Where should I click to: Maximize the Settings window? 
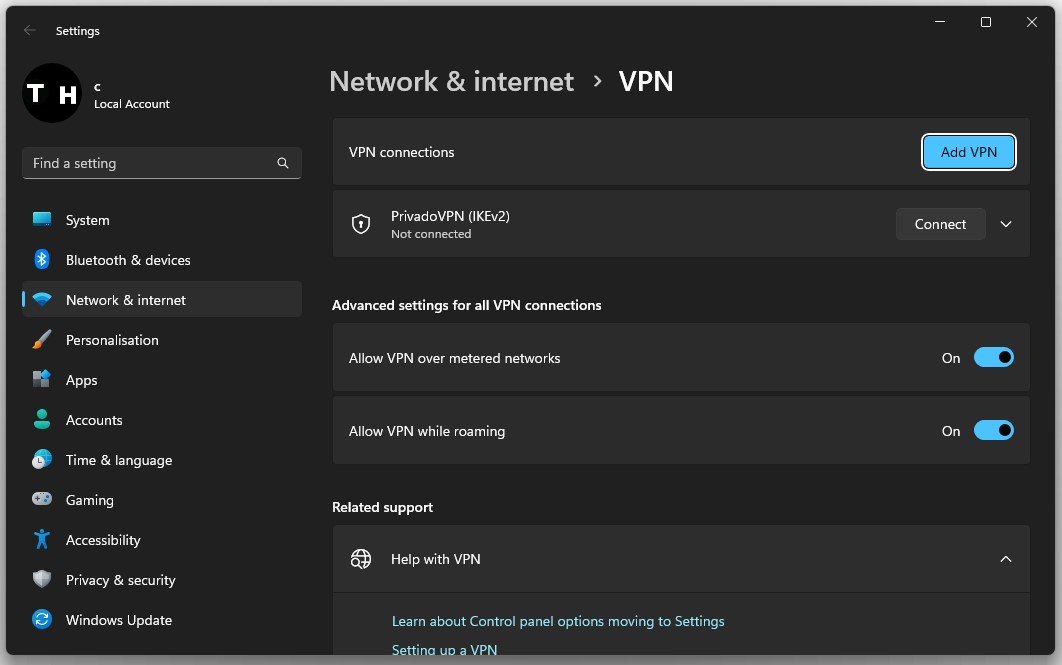[985, 22]
